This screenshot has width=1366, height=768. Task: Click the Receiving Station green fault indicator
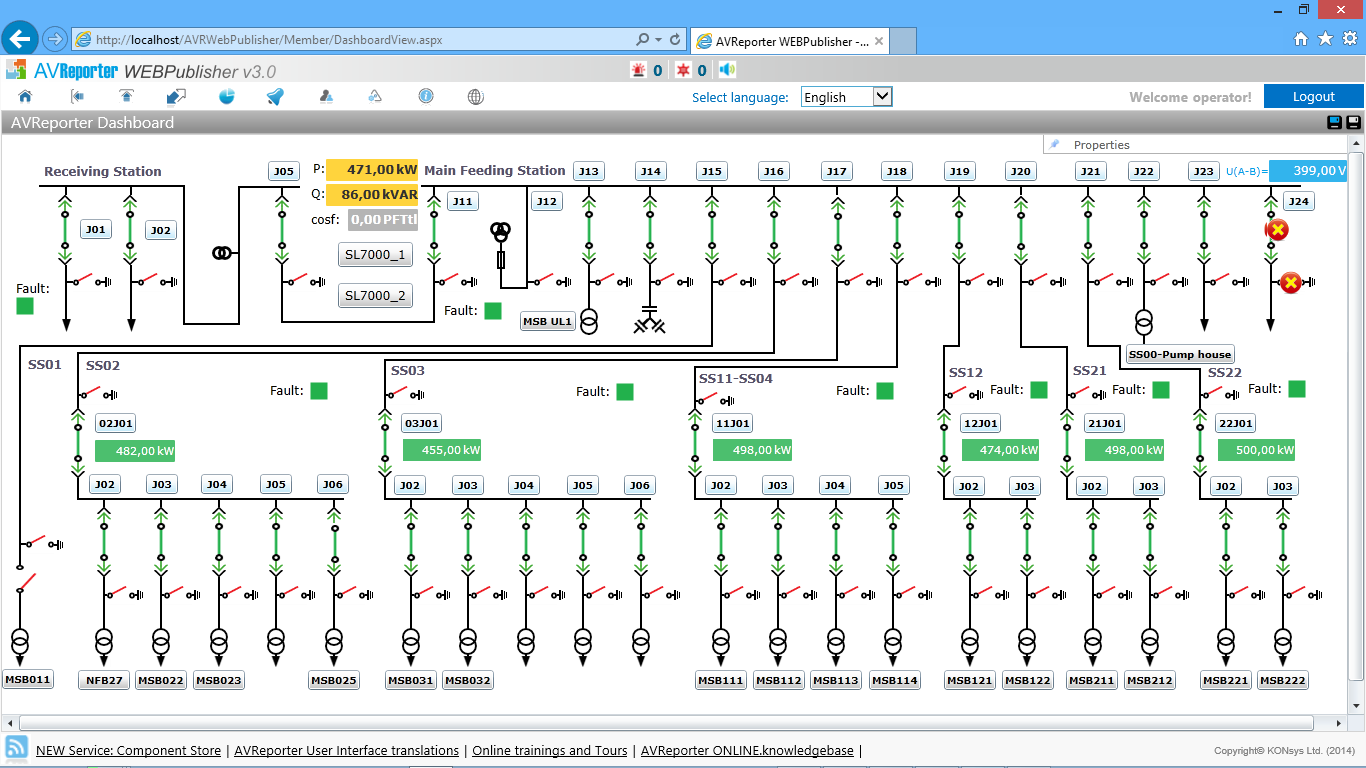pyautogui.click(x=25, y=306)
